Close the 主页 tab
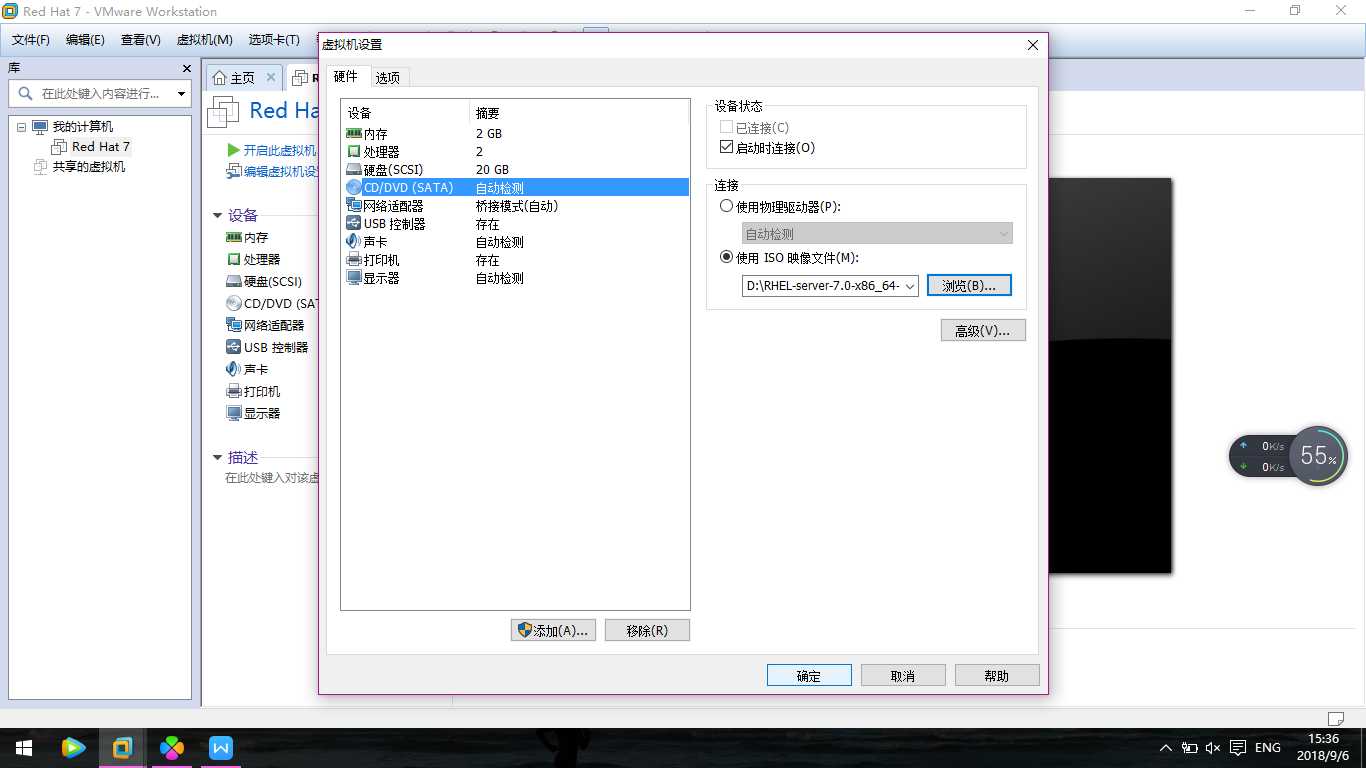This screenshot has height=768, width=1366. (x=271, y=77)
